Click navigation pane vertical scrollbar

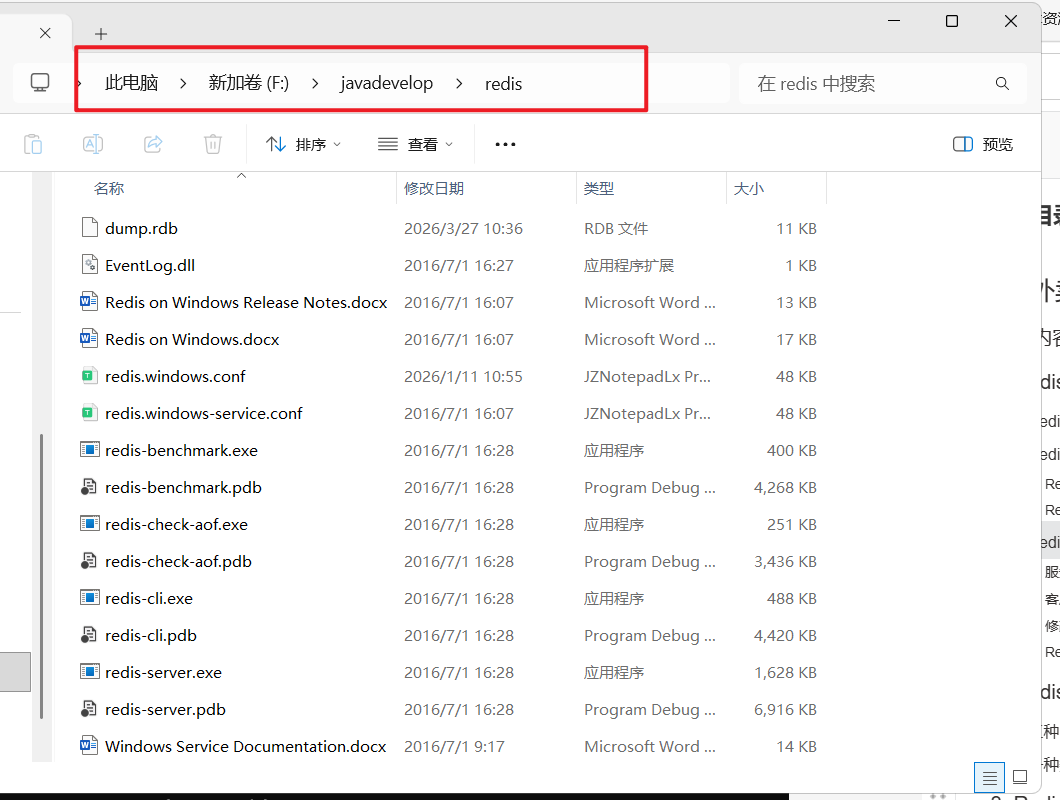42,576
